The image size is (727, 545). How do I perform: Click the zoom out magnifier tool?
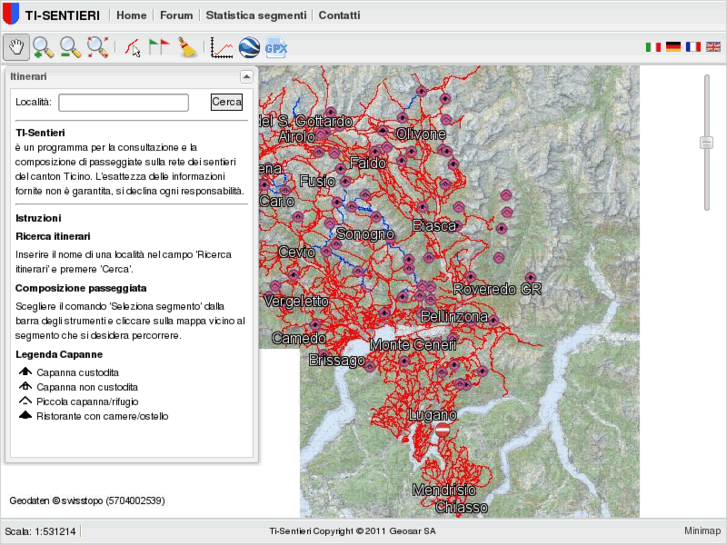[x=70, y=47]
